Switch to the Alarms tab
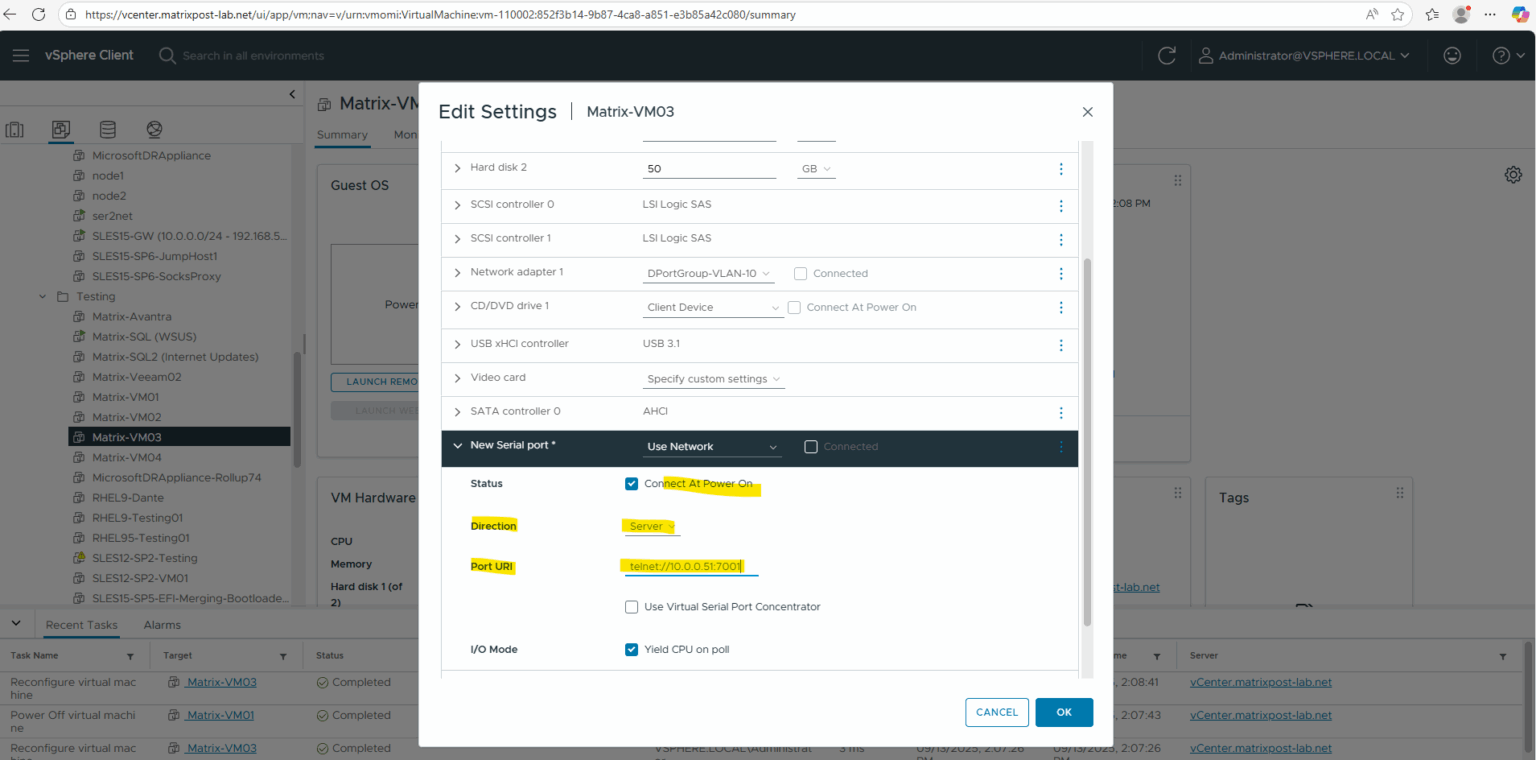Screen dimensions: 1536x760 162,625
